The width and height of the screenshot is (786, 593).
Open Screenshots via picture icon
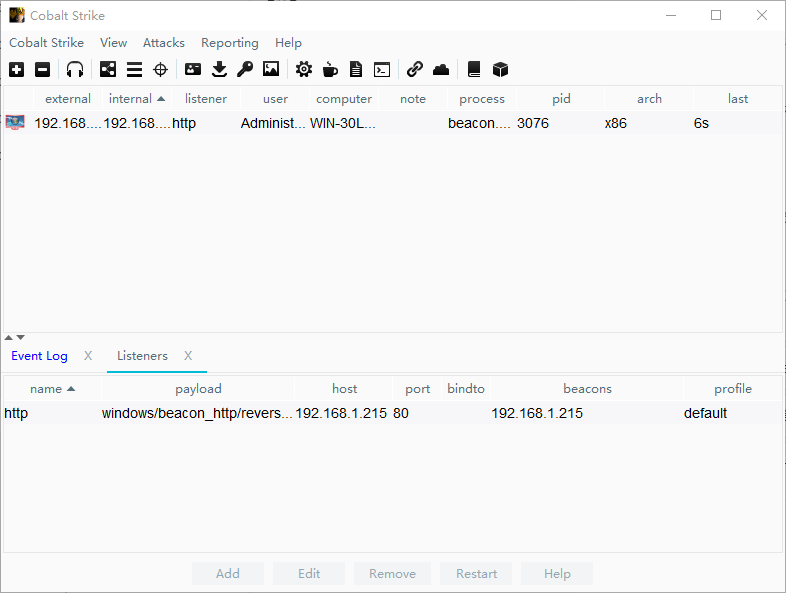pos(271,69)
